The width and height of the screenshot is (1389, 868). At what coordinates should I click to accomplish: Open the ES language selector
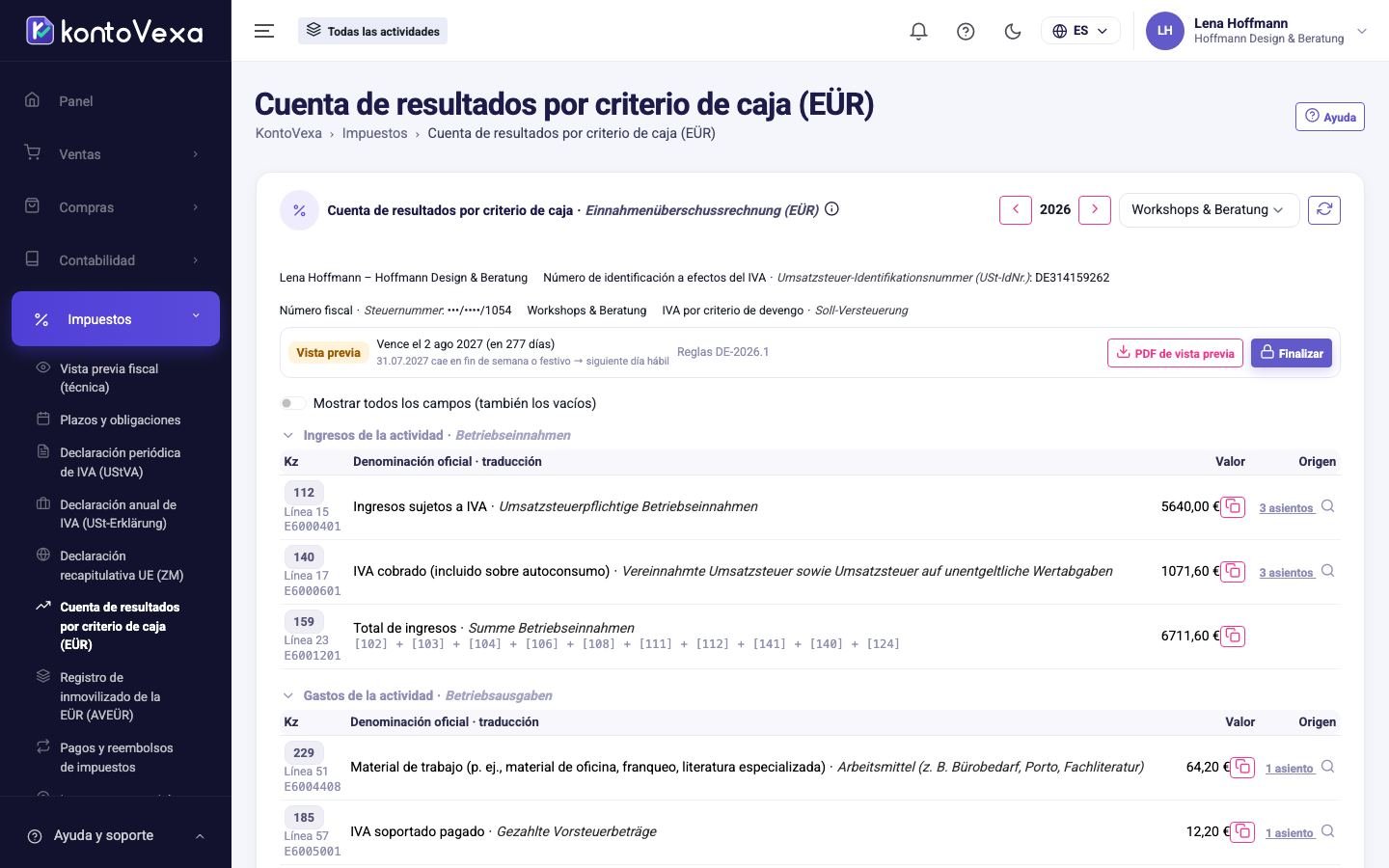click(1080, 31)
